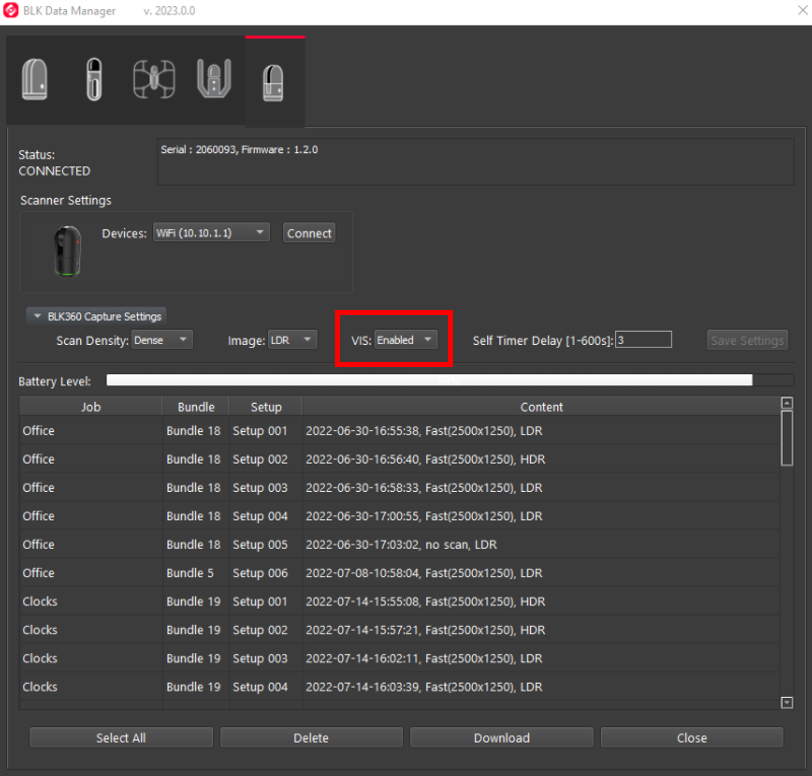The height and width of the screenshot is (776, 812).
Task: Click the Self Timer Delay input field
Action: tap(643, 339)
